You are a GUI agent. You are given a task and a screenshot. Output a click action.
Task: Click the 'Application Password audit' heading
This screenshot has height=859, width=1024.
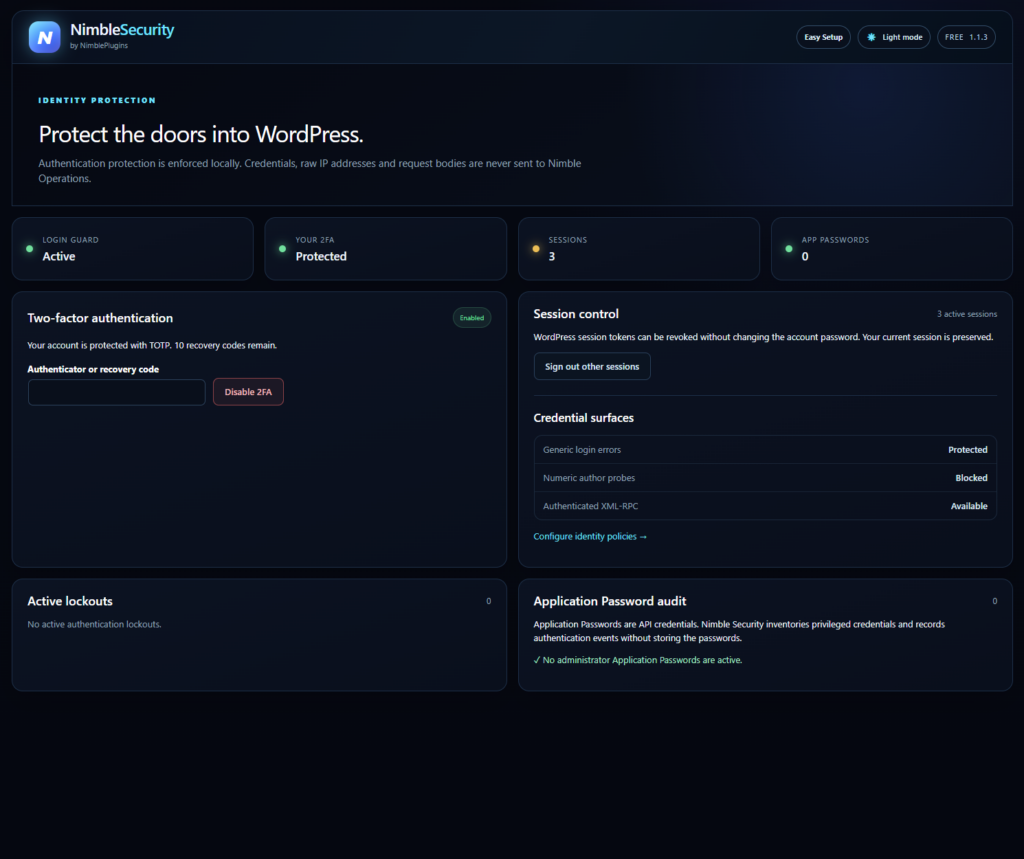(609, 601)
